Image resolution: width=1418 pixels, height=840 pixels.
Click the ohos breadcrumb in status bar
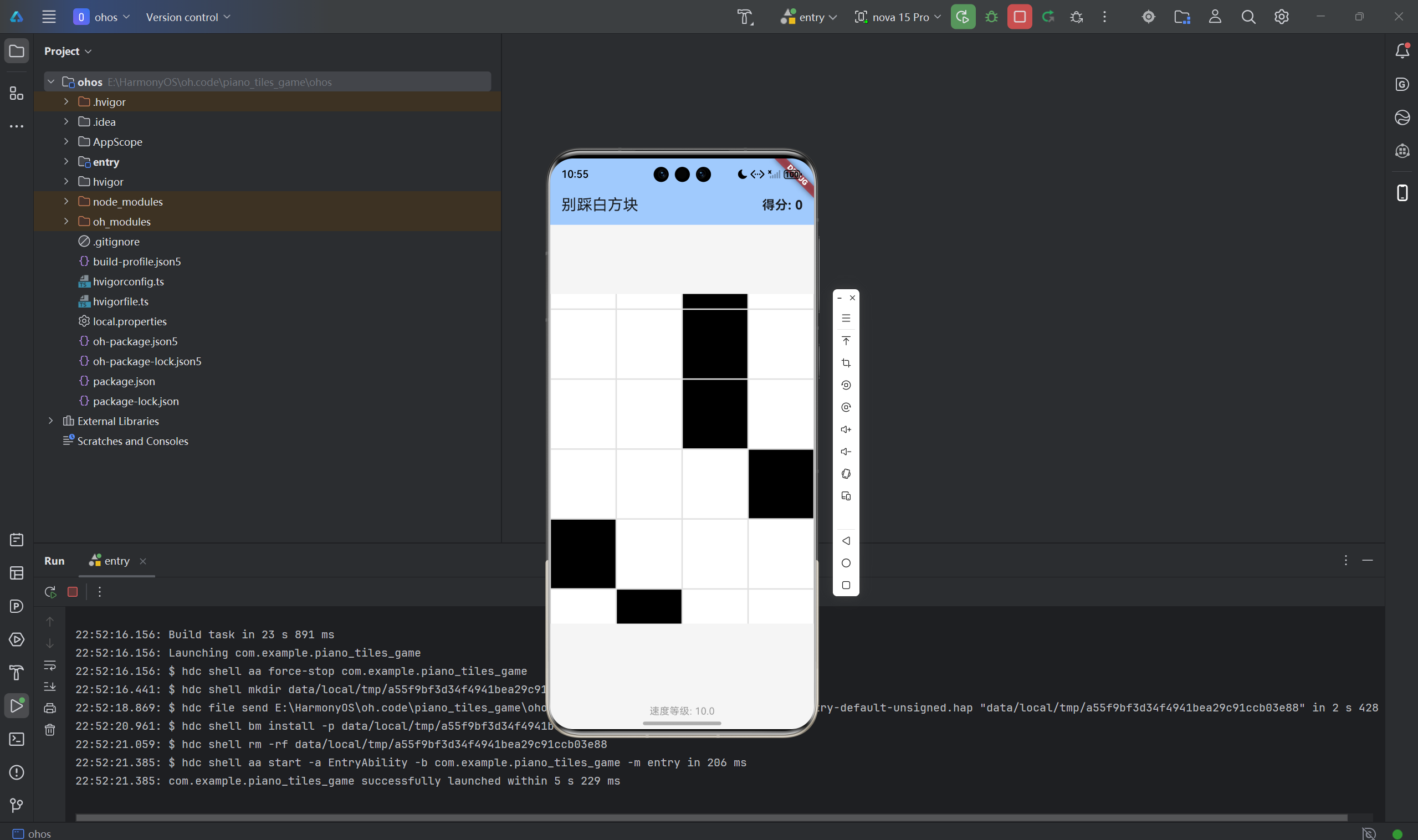[39, 834]
